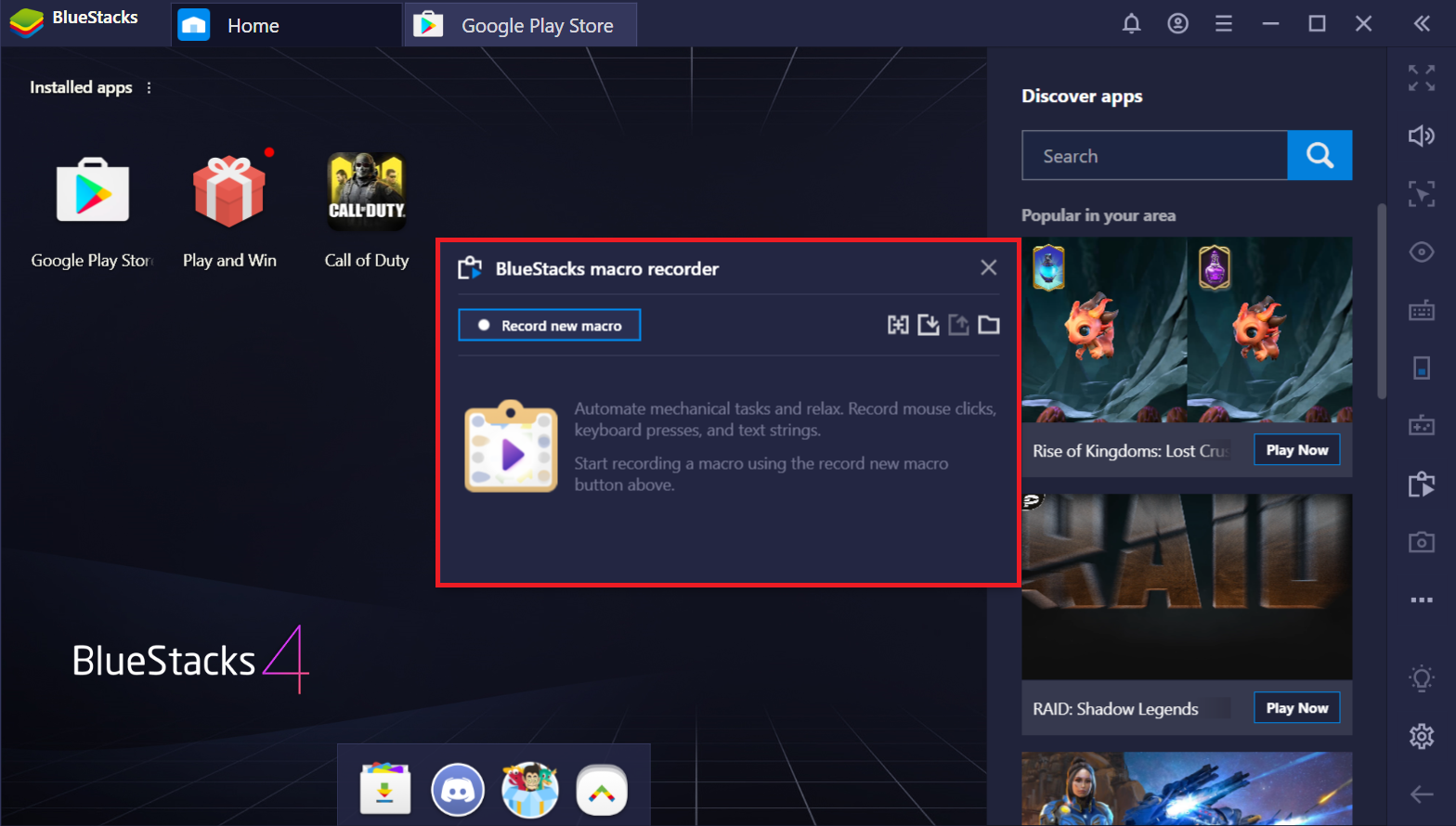Screen dimensions: 1456x826
Task: Toggle fullscreen from the sidebar
Action: coord(1422,79)
